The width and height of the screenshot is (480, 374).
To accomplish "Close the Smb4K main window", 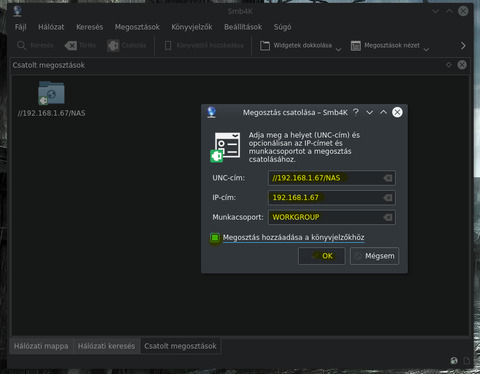I will (x=463, y=11).
